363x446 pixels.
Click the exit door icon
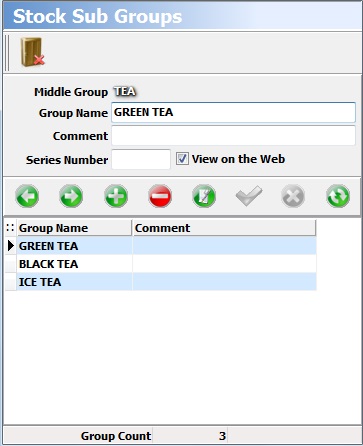[x=32, y=52]
